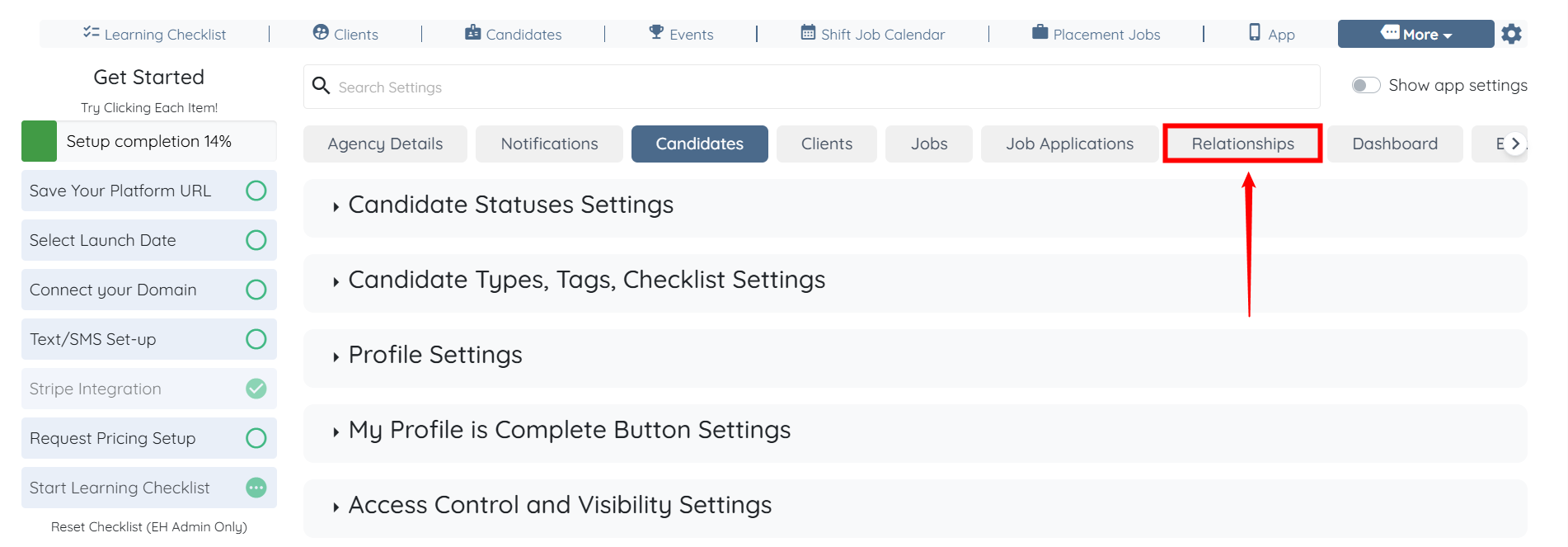The width and height of the screenshot is (1568, 547).
Task: Click the Learning Checklist icon
Action: click(91, 32)
